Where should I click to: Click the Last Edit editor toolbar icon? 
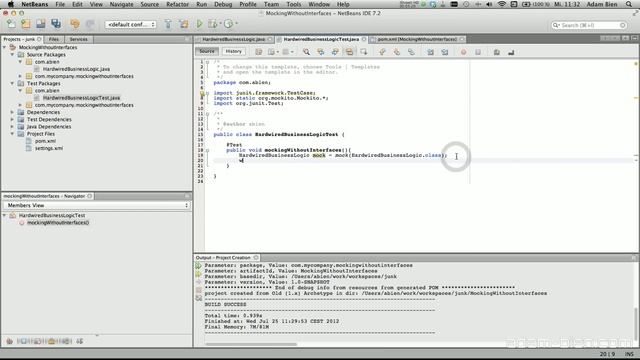(259, 52)
